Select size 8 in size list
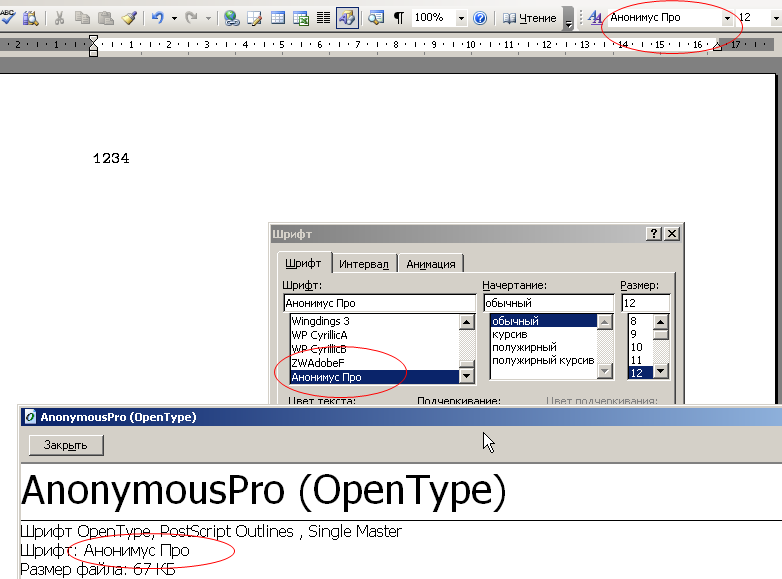The height and width of the screenshot is (579, 782). pyautogui.click(x=640, y=321)
